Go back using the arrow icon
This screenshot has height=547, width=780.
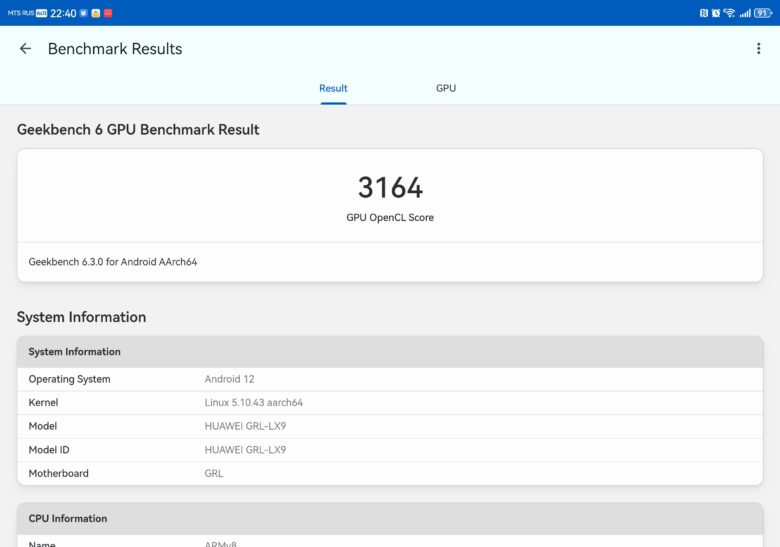pyautogui.click(x=25, y=49)
